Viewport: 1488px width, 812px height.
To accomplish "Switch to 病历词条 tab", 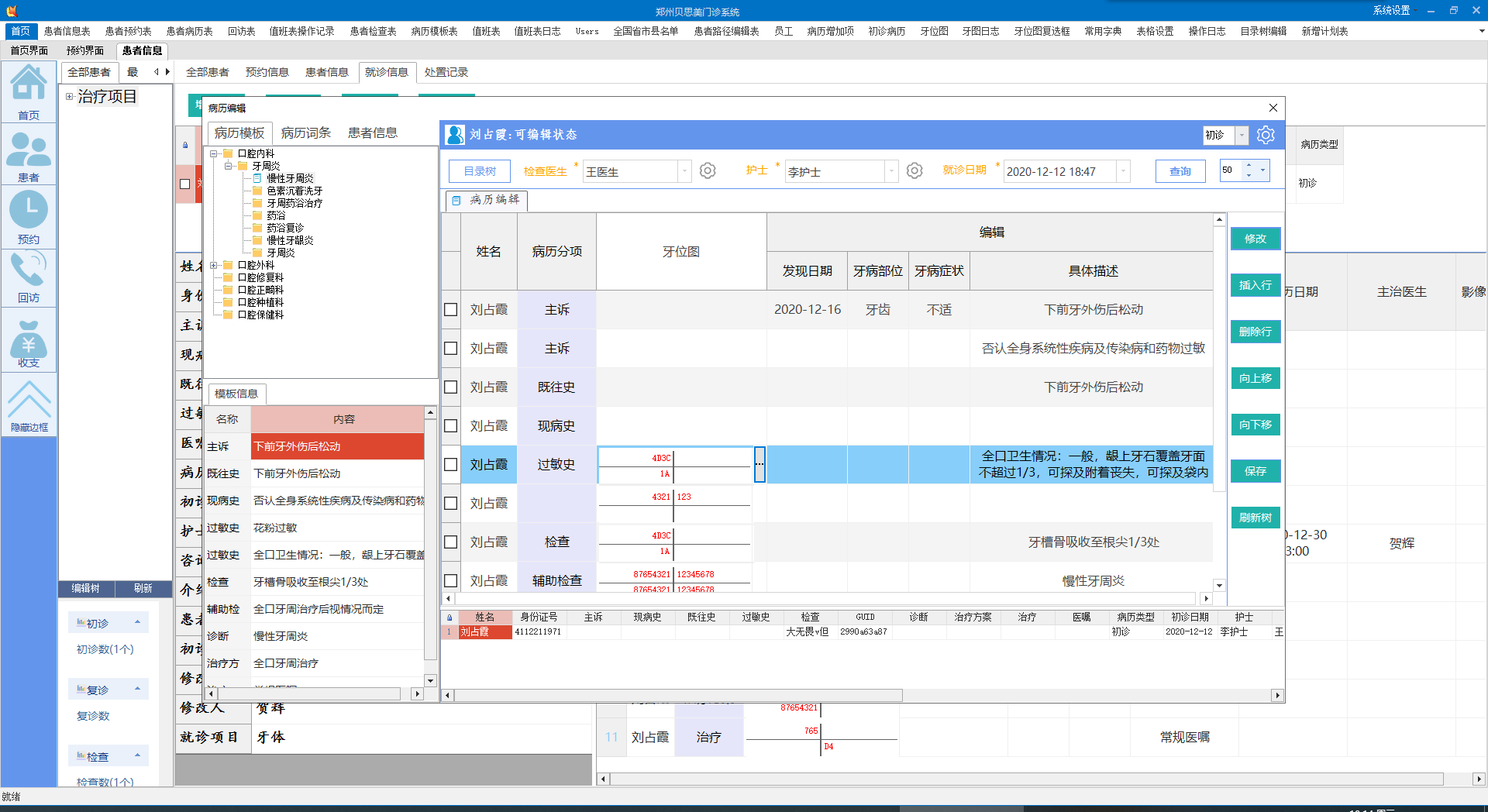I will (306, 132).
